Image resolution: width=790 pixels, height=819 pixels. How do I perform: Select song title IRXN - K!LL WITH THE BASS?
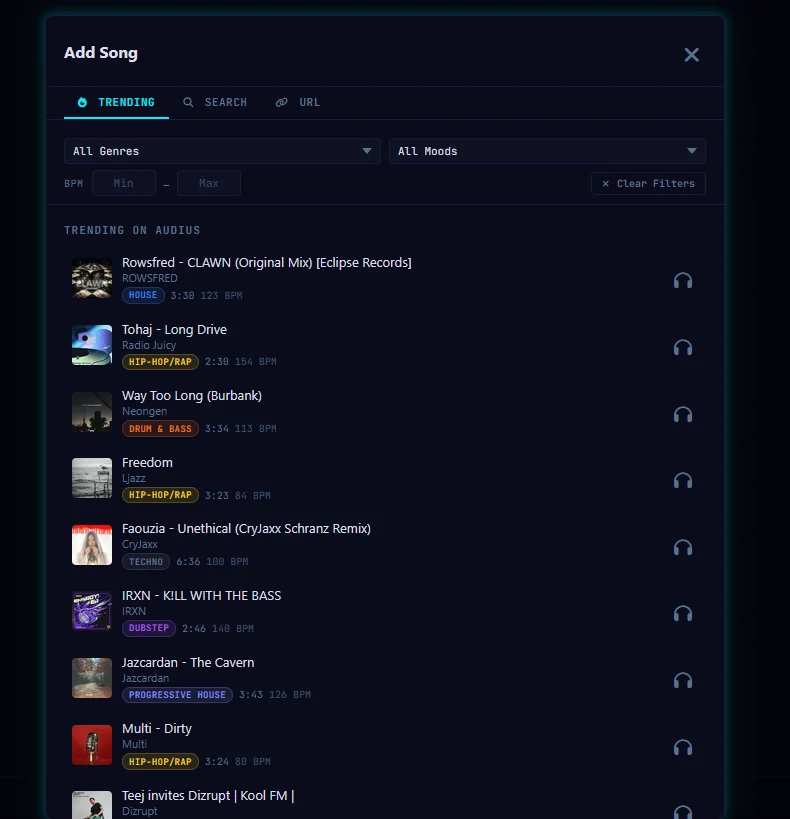pyautogui.click(x=201, y=595)
